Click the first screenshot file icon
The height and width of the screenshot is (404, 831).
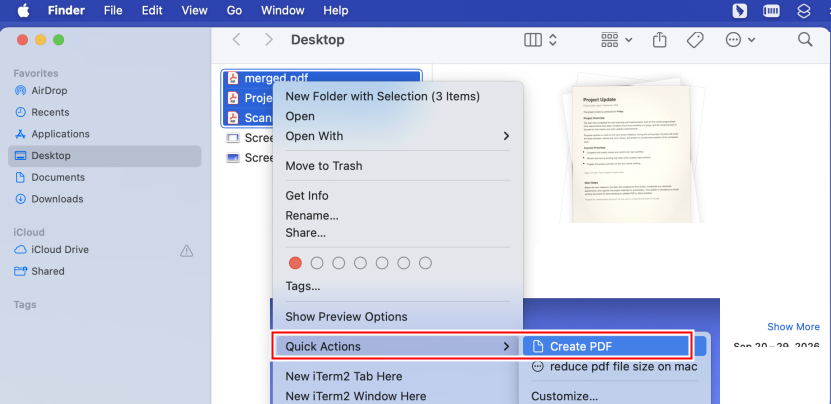(233, 138)
